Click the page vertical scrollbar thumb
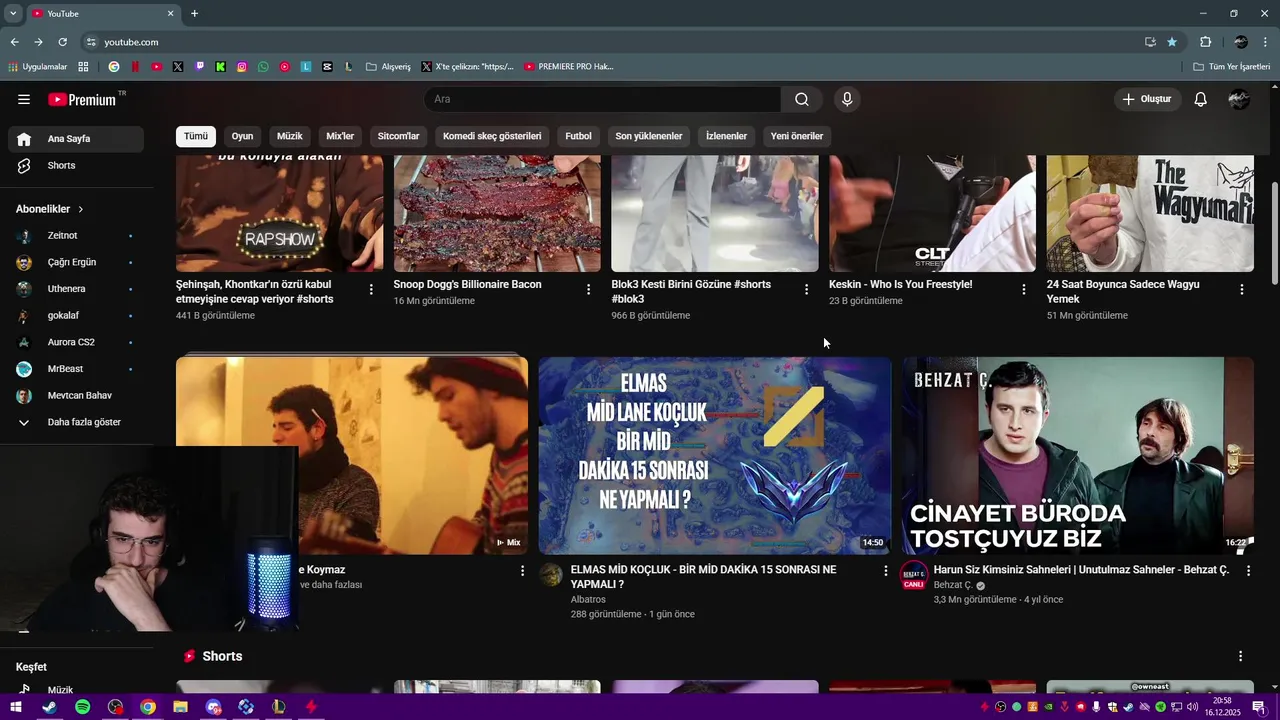This screenshot has height=720, width=1280. coord(1274,232)
